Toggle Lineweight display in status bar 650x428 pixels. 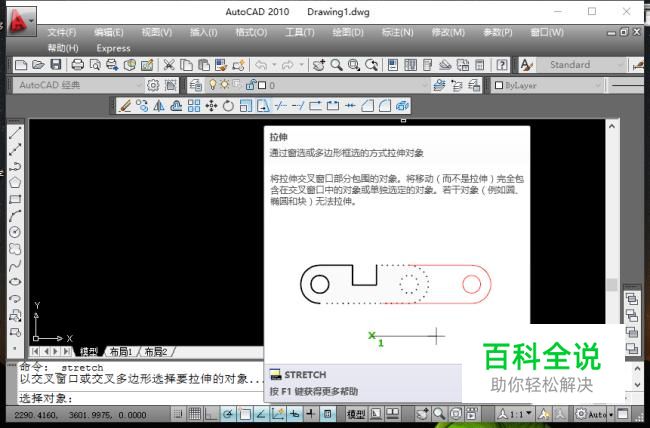tap(311, 413)
